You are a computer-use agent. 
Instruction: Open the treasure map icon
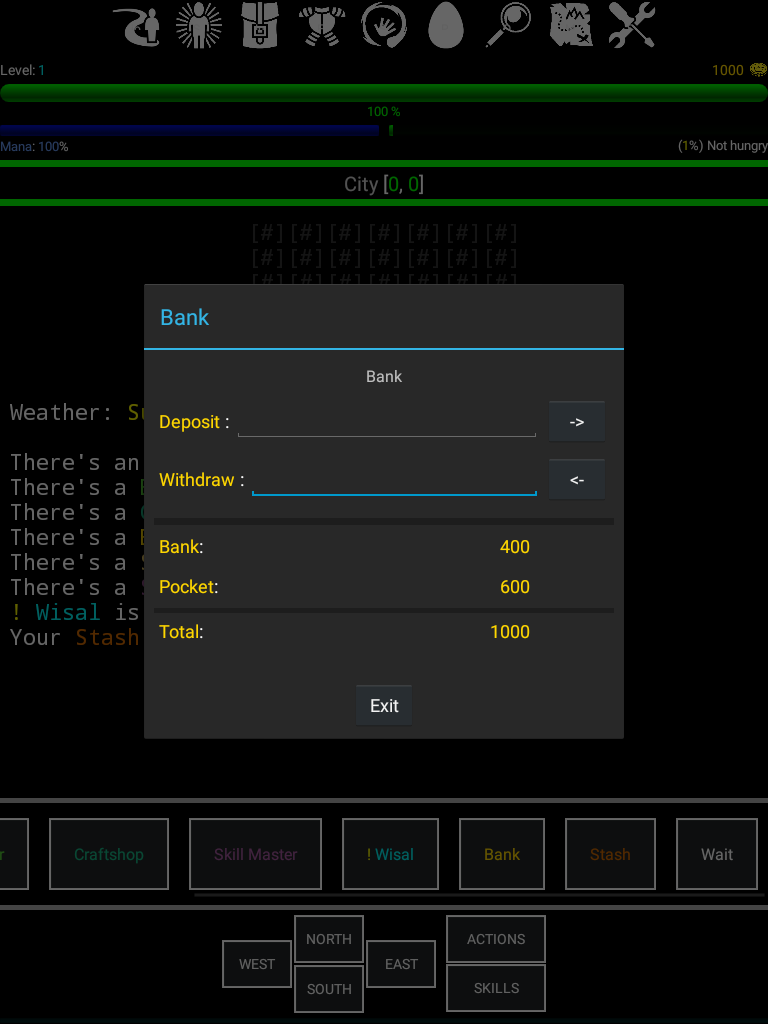tap(570, 25)
